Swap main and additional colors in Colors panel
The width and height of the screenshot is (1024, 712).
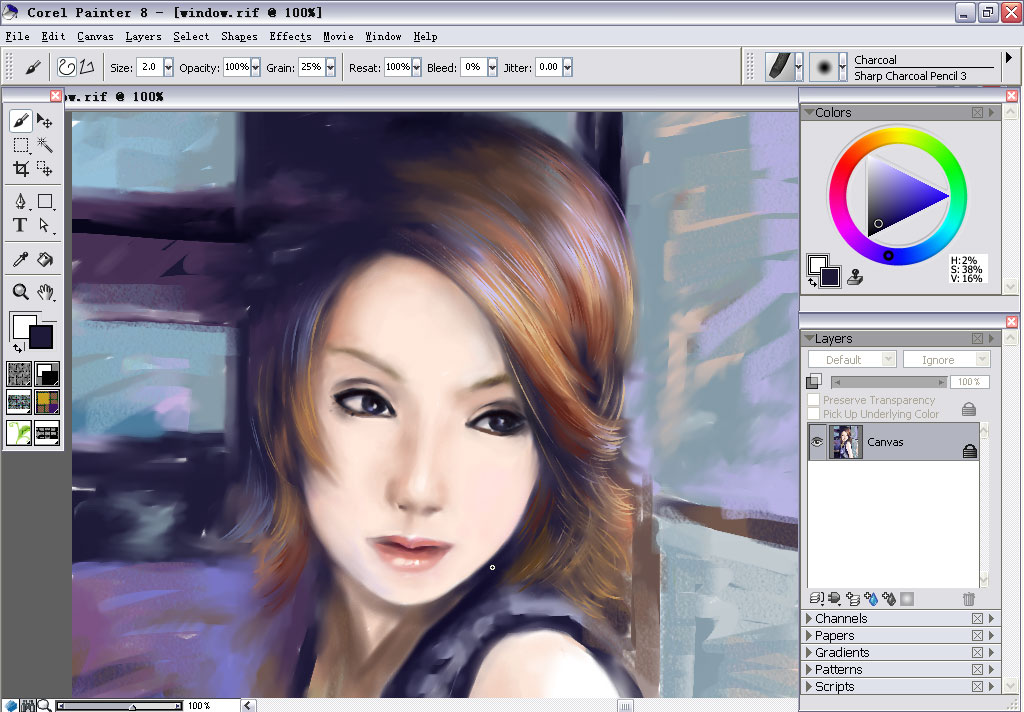pos(812,282)
